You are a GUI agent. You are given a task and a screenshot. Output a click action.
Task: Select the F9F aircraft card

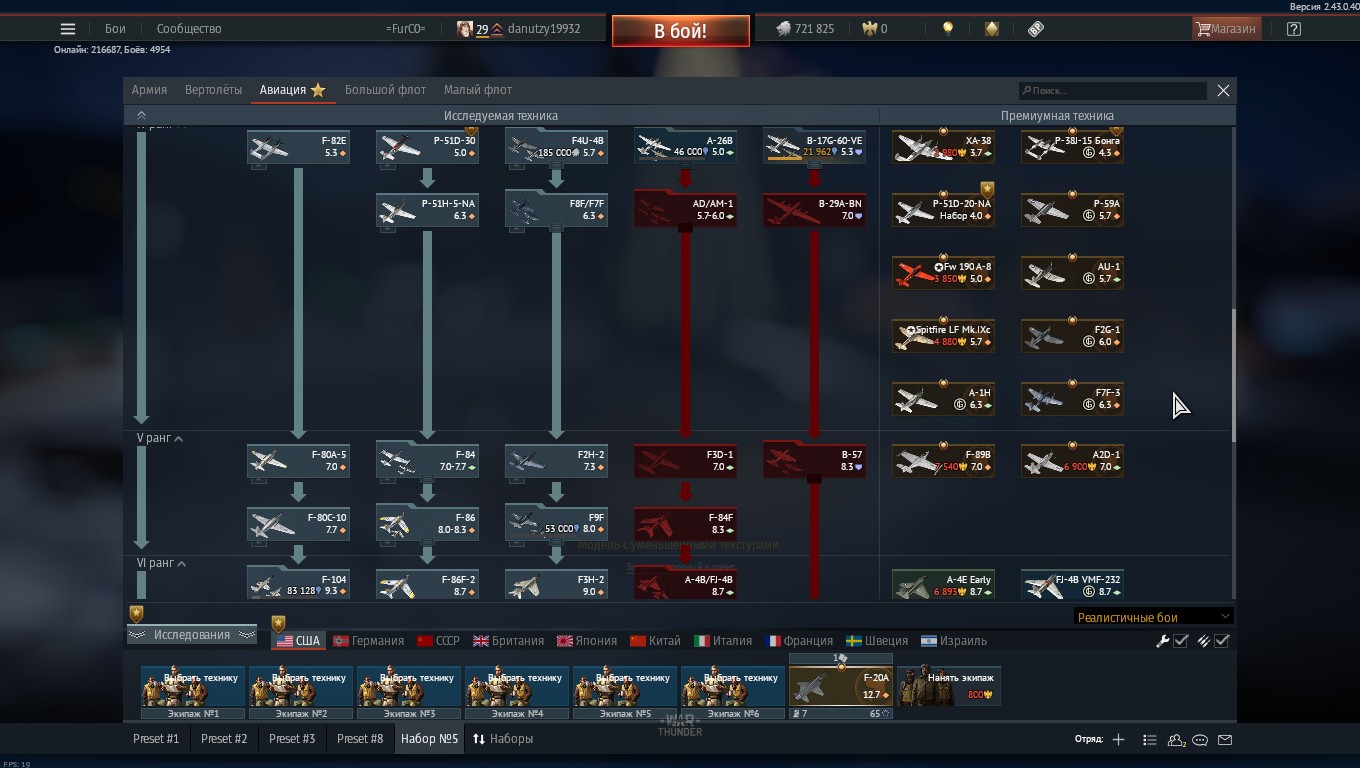556,523
